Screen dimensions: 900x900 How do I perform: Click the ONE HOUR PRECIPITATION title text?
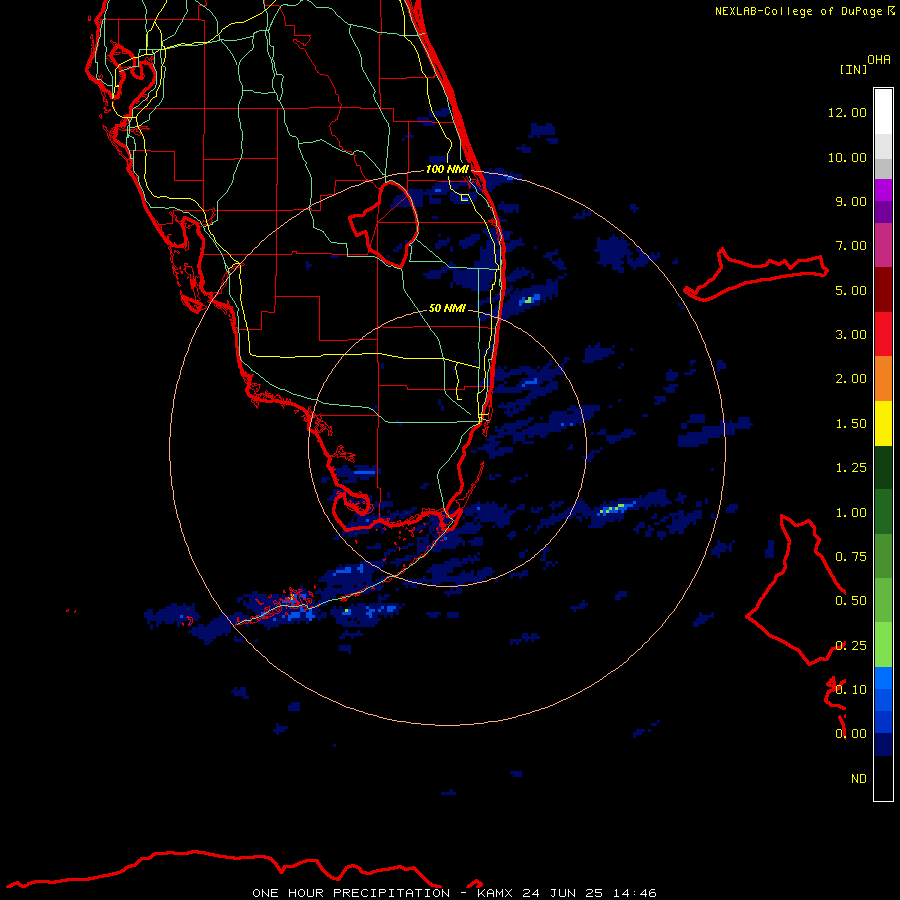click(x=351, y=893)
